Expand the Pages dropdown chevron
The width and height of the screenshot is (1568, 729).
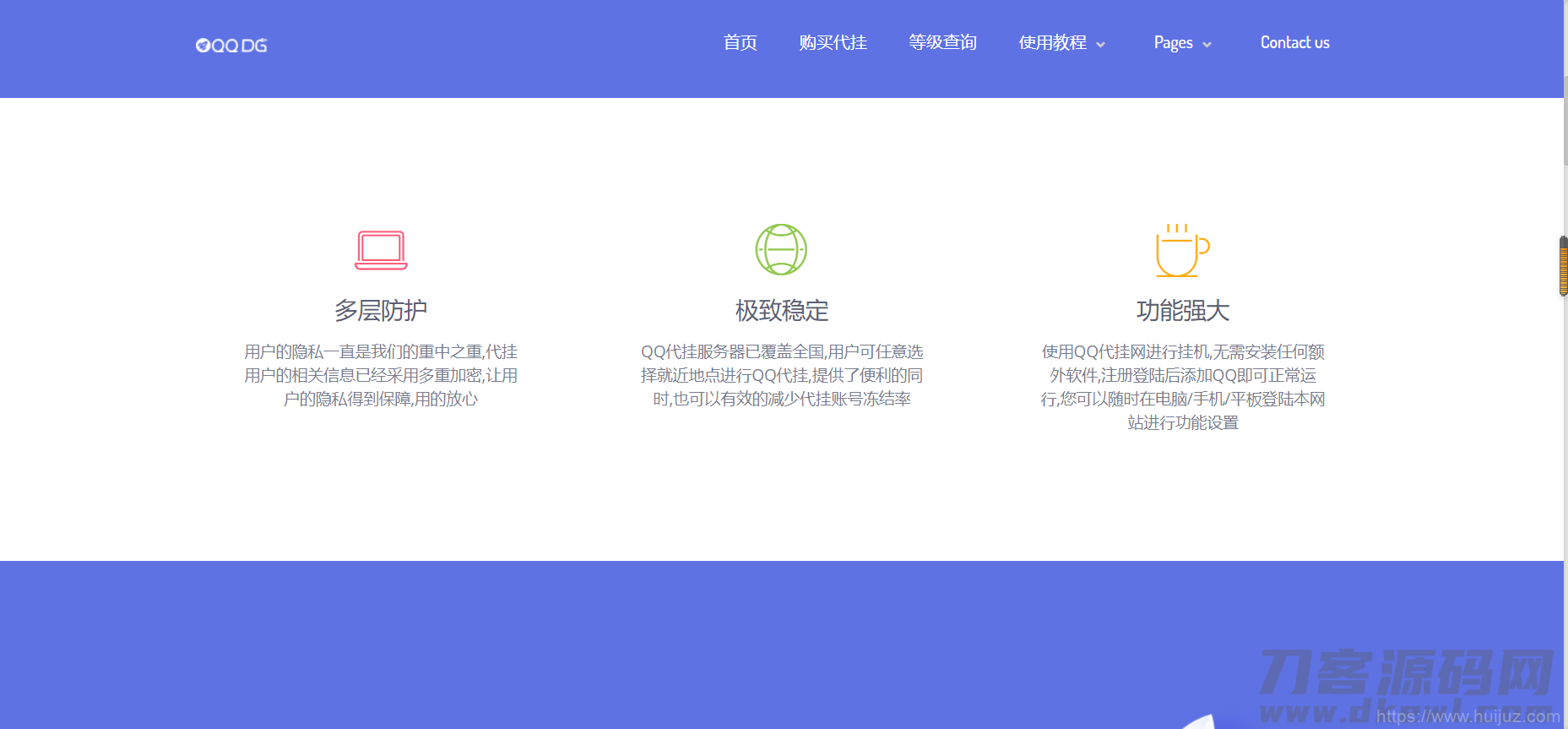[1207, 45]
